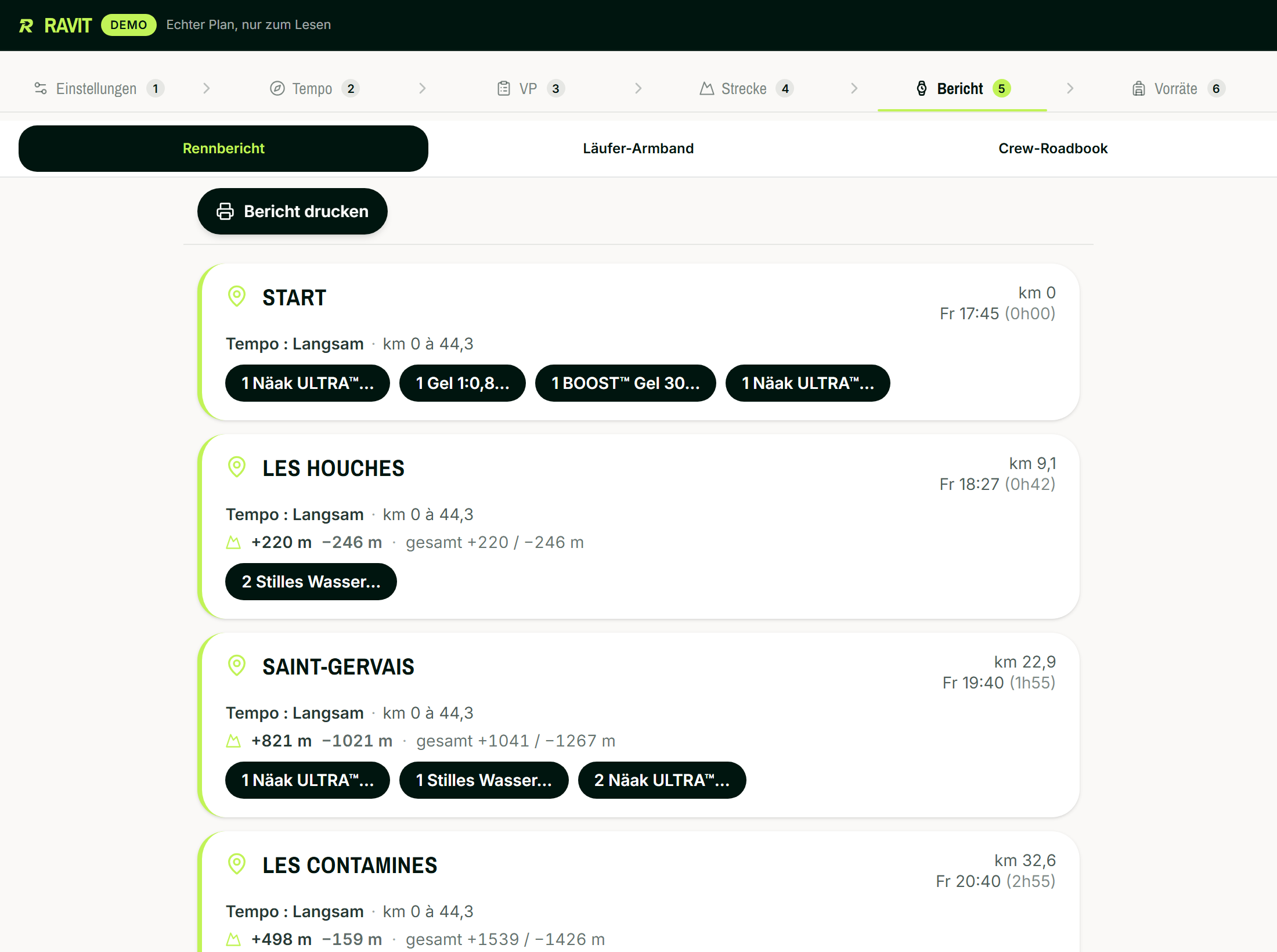
Task: Click the Vorräte backpack icon
Action: [x=1139, y=88]
